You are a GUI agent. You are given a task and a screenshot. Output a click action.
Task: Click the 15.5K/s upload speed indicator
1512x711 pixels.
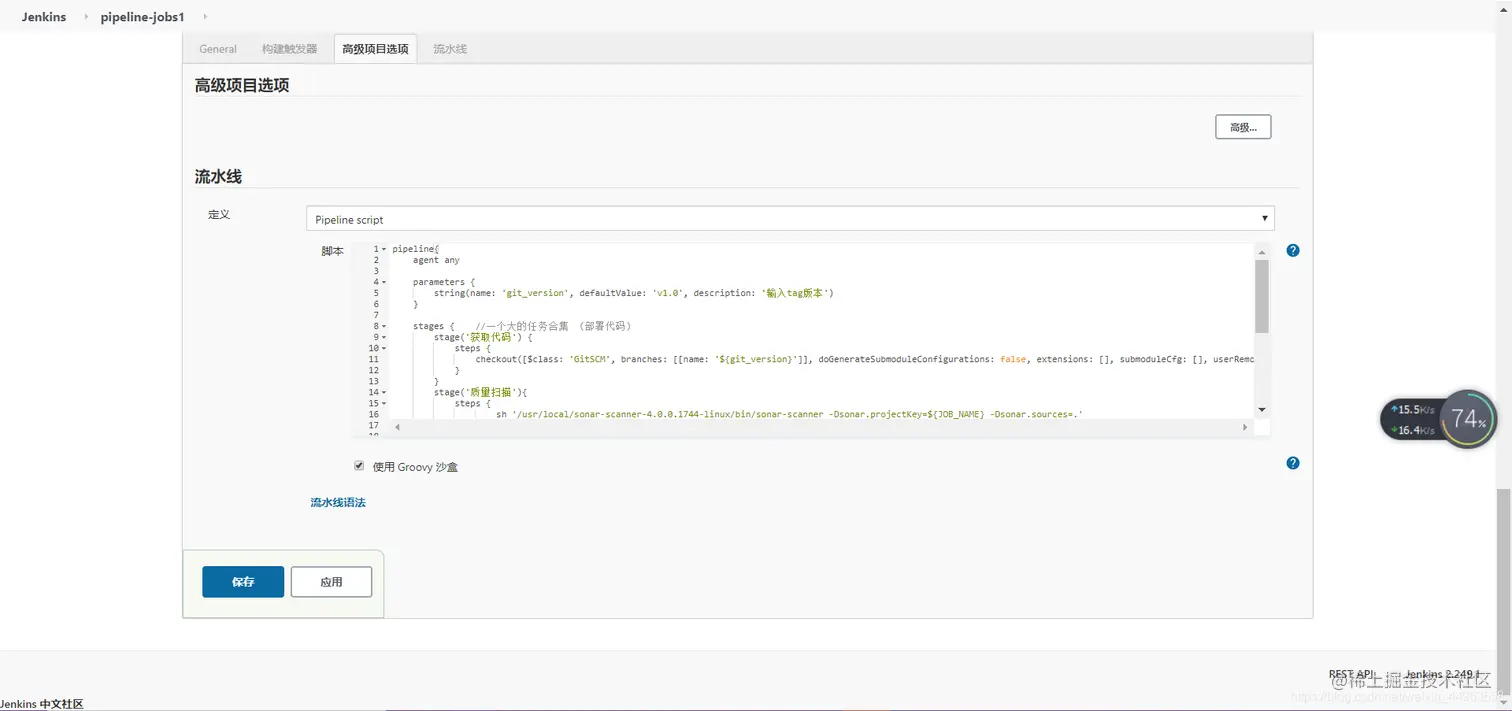point(1414,410)
